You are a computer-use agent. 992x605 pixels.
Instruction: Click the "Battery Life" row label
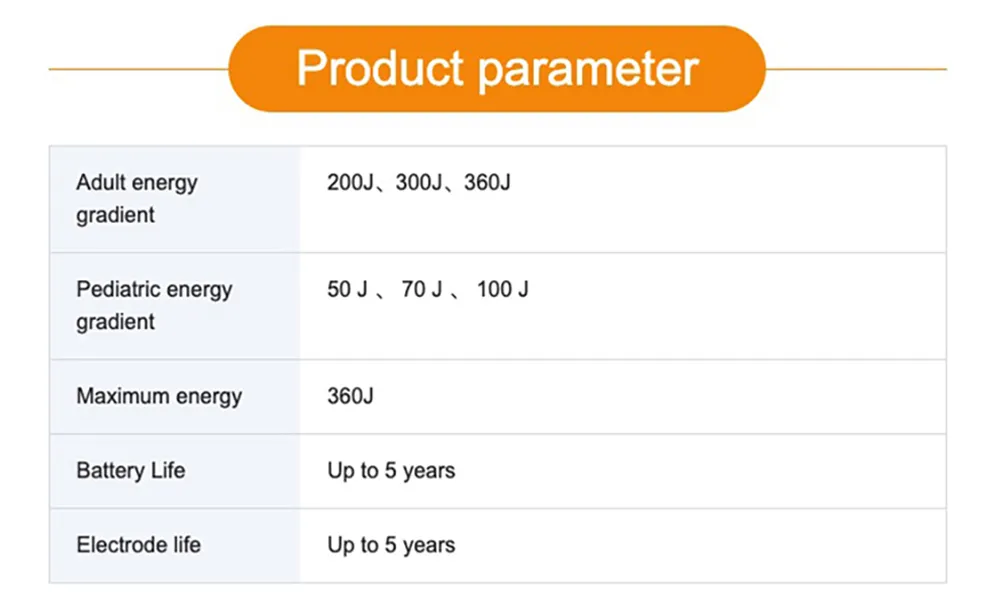pos(131,470)
